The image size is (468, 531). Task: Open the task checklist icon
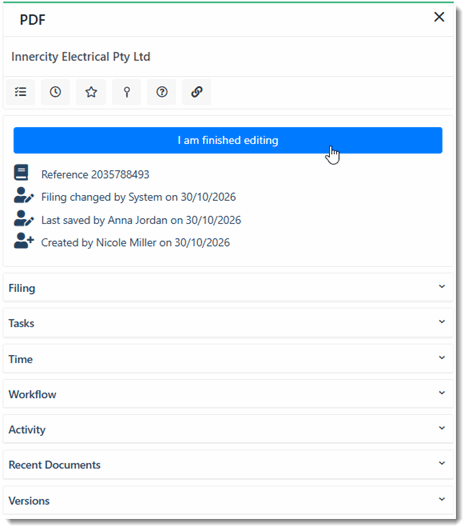(x=21, y=92)
